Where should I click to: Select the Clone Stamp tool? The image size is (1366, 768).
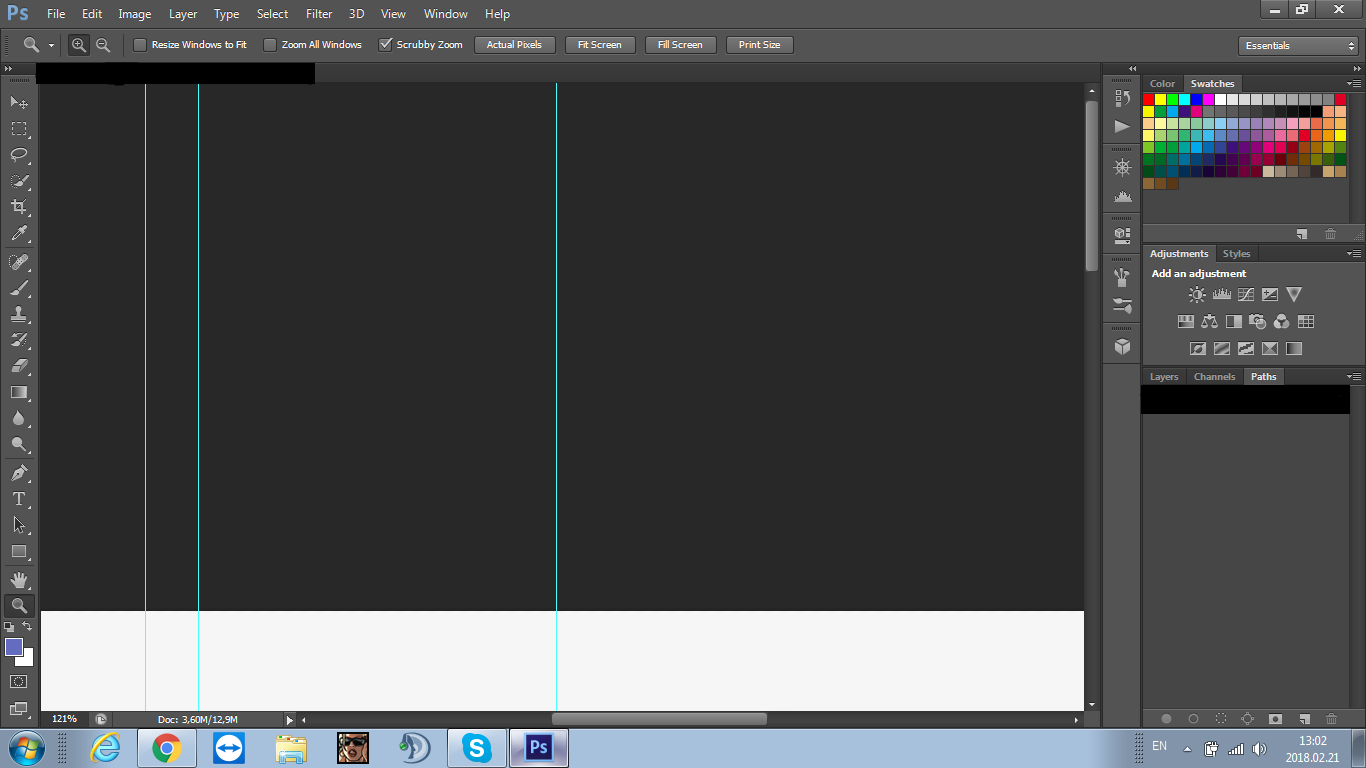(19, 314)
